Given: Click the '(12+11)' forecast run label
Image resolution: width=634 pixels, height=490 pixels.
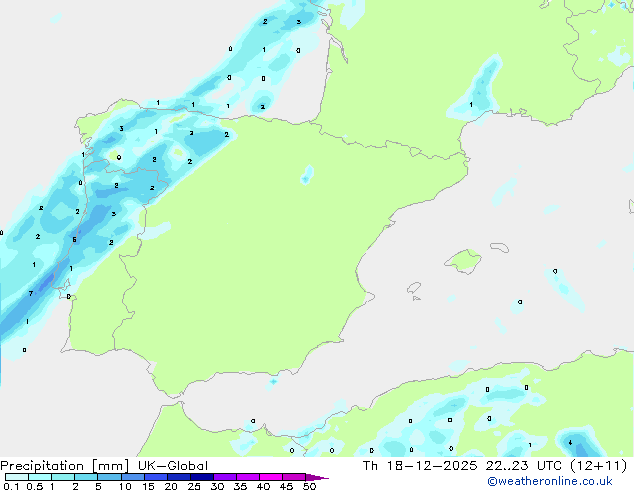Looking at the screenshot, I should pyautogui.click(x=598, y=466).
